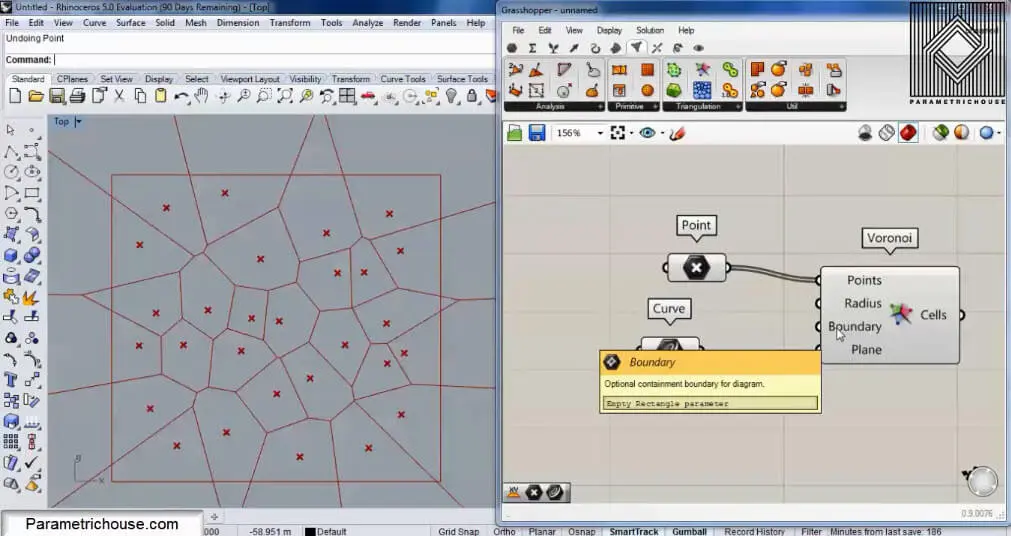Toggle wireframe preview mode icon in Grasshopper
1011x536 pixels.
click(887, 133)
